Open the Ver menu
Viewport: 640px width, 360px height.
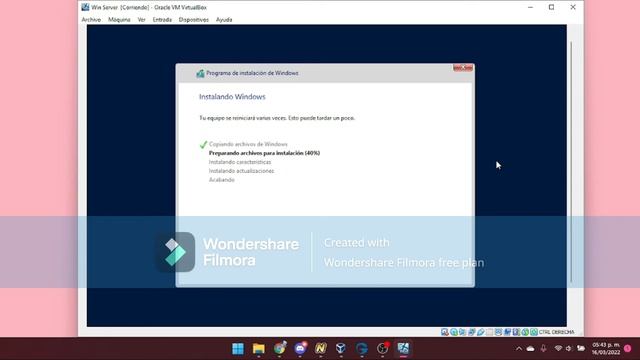pos(141,20)
